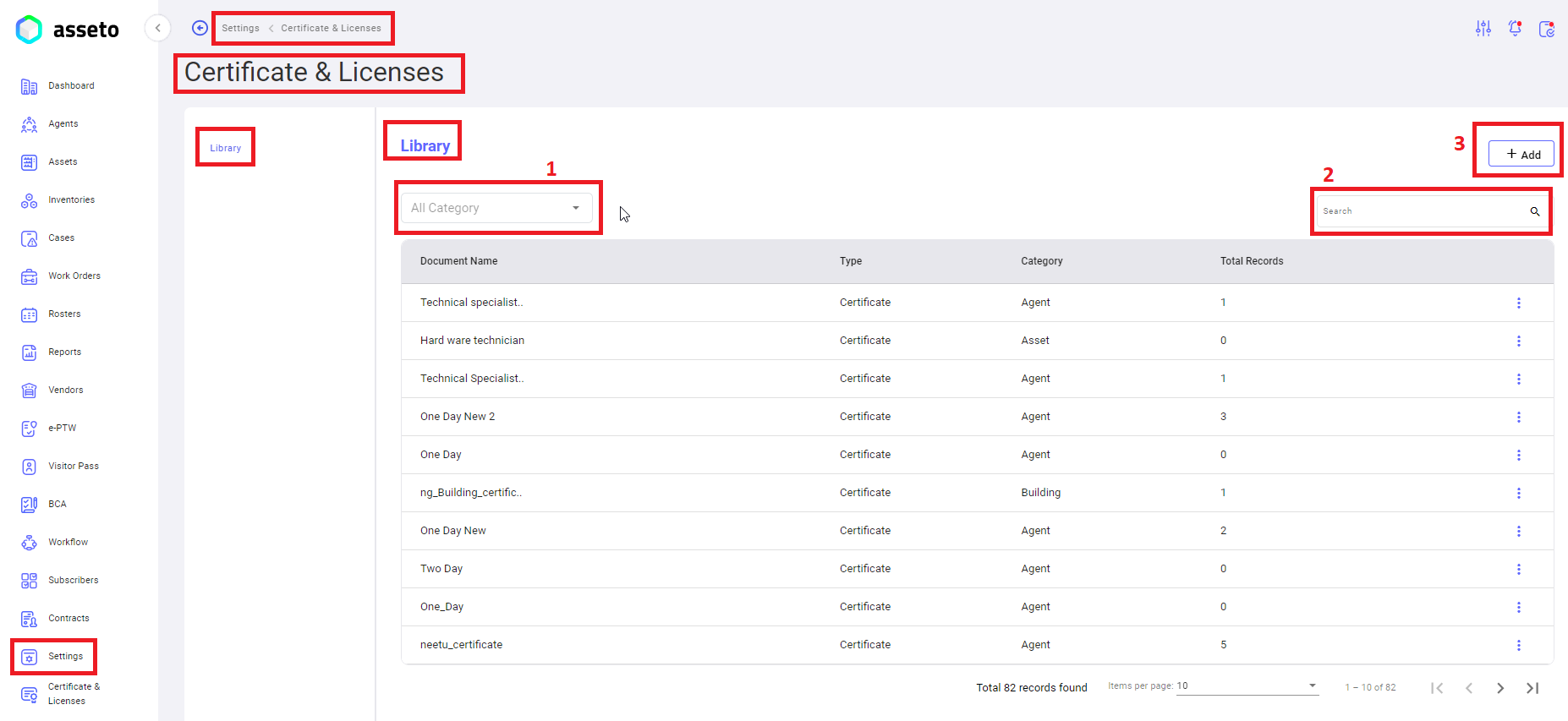Click the Settings breadcrumb link
This screenshot has width=1568, height=721.
pyautogui.click(x=240, y=28)
